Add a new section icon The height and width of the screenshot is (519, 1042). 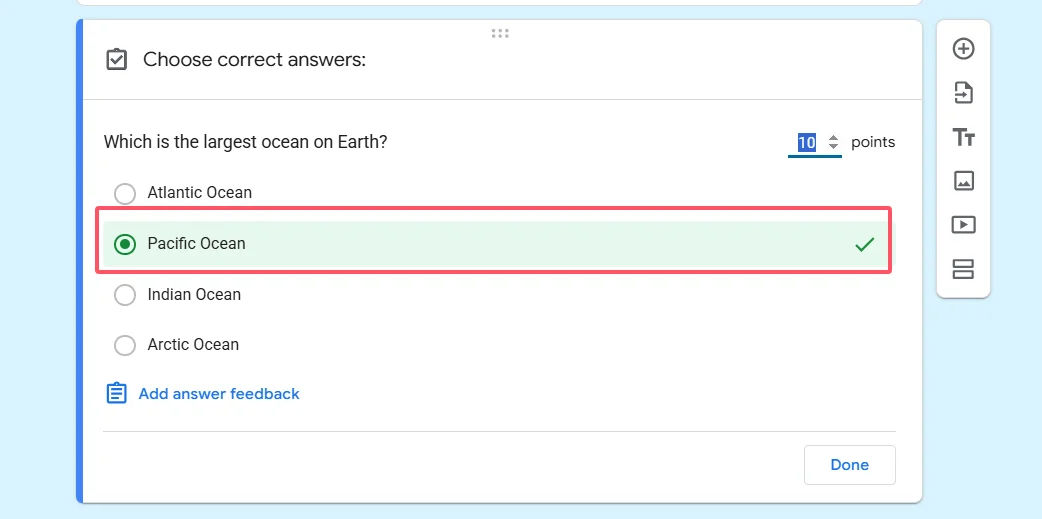click(x=963, y=269)
